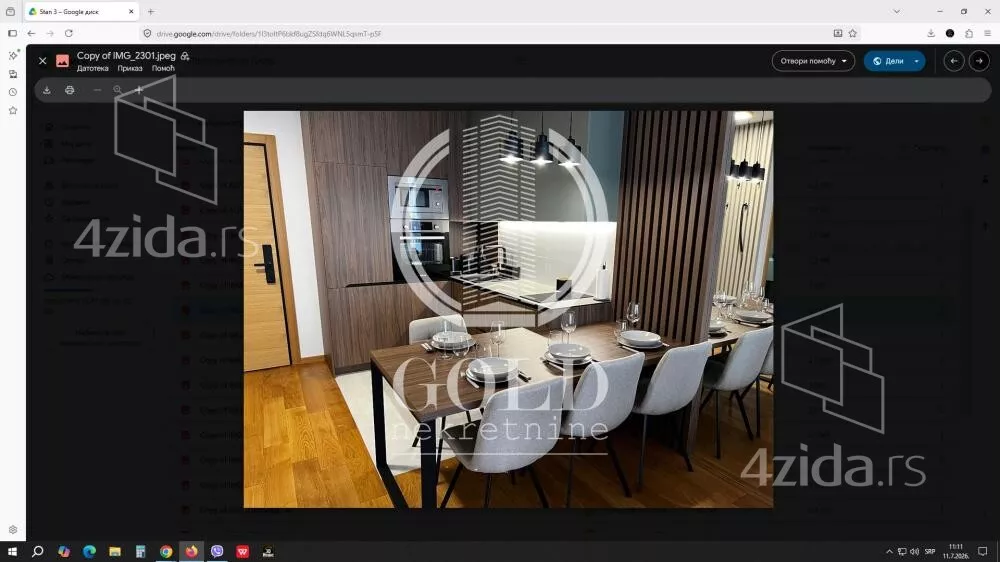Print the previewed image
This screenshot has width=1000, height=562.
click(x=70, y=90)
